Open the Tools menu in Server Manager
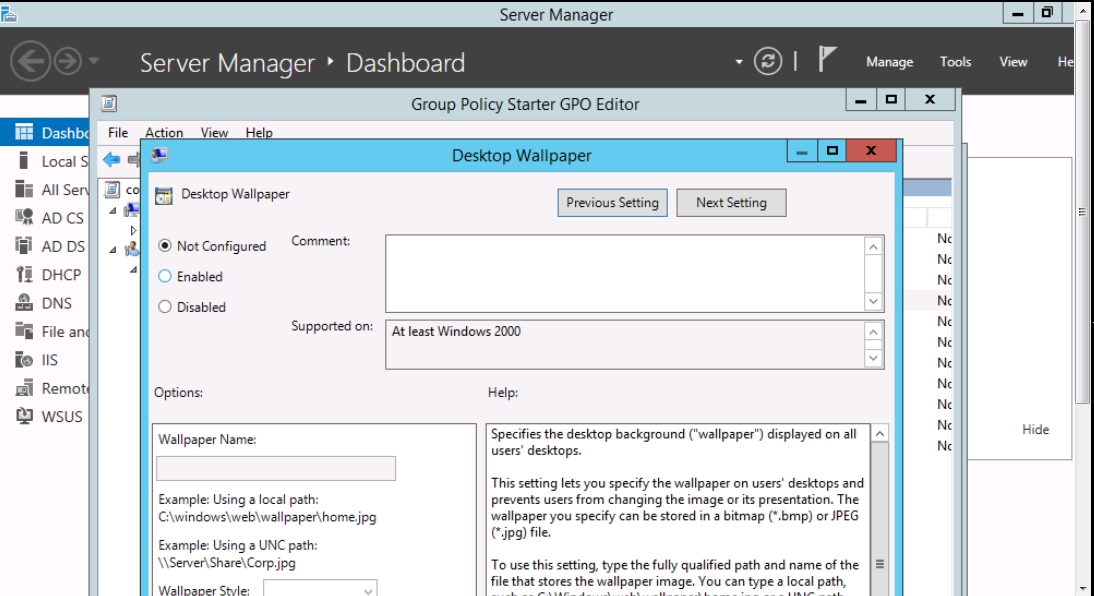This screenshot has height=596, width=1094. [955, 62]
